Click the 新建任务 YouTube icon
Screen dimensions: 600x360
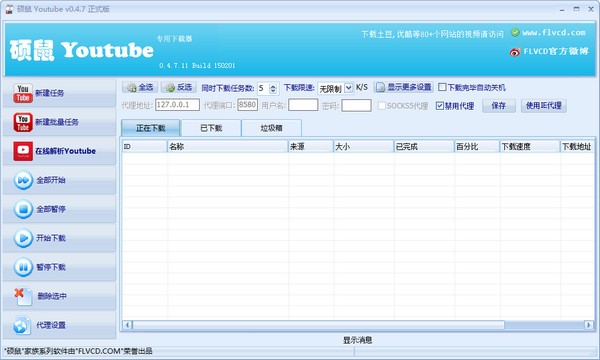(23, 93)
